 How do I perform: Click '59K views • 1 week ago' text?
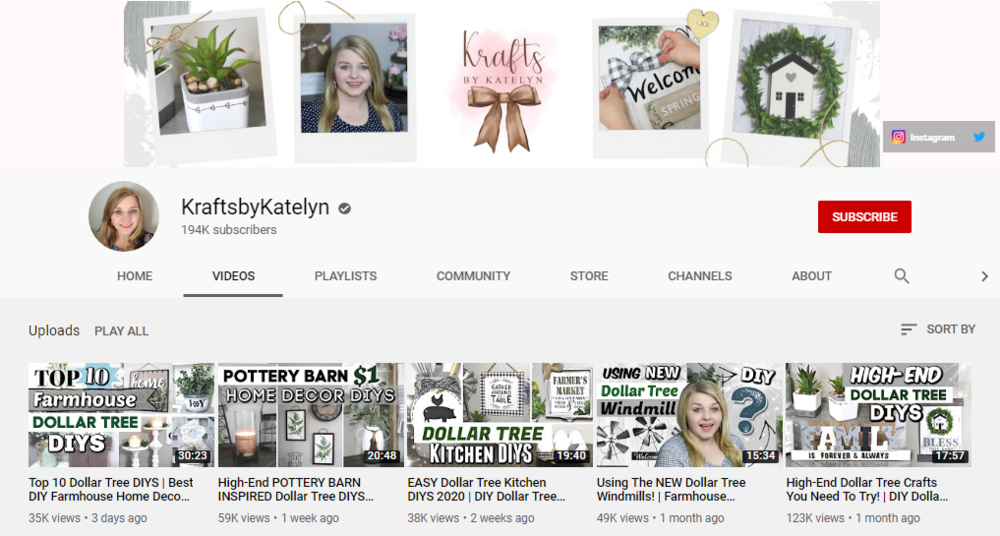tap(278, 518)
